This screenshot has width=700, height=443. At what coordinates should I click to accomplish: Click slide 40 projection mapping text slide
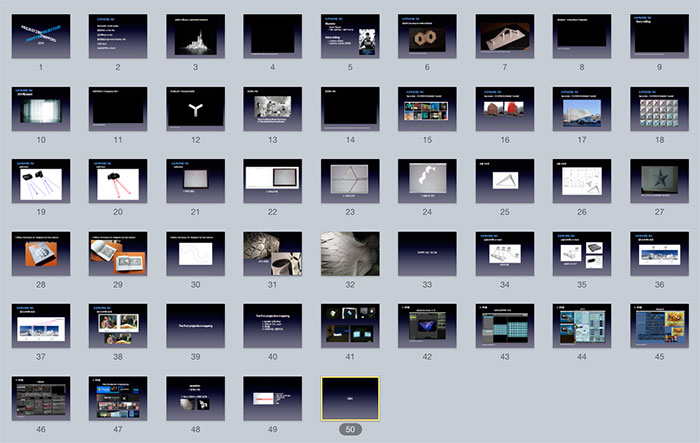272,326
